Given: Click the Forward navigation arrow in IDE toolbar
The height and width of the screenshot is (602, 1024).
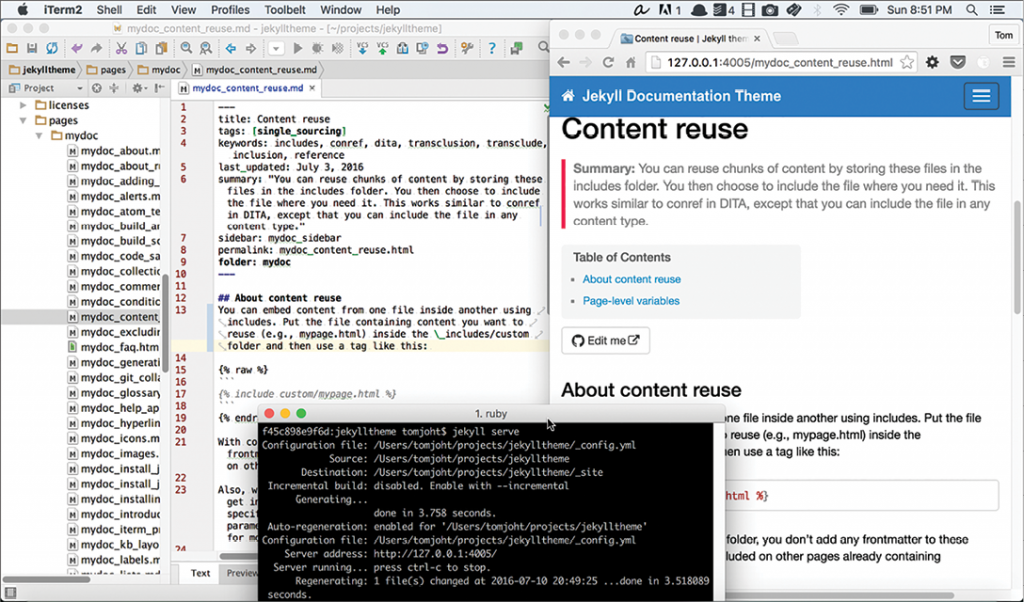Looking at the screenshot, I should [x=251, y=48].
